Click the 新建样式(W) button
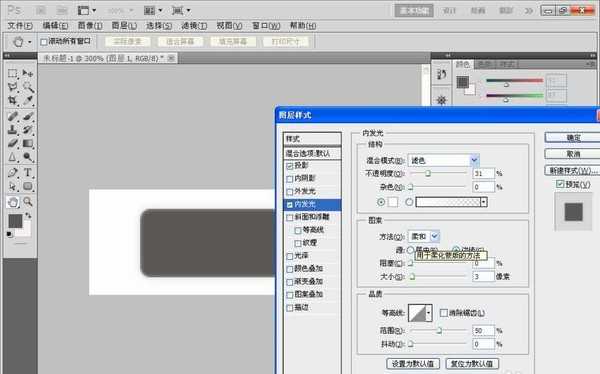Viewport: 600px width, 374px height. click(x=572, y=171)
